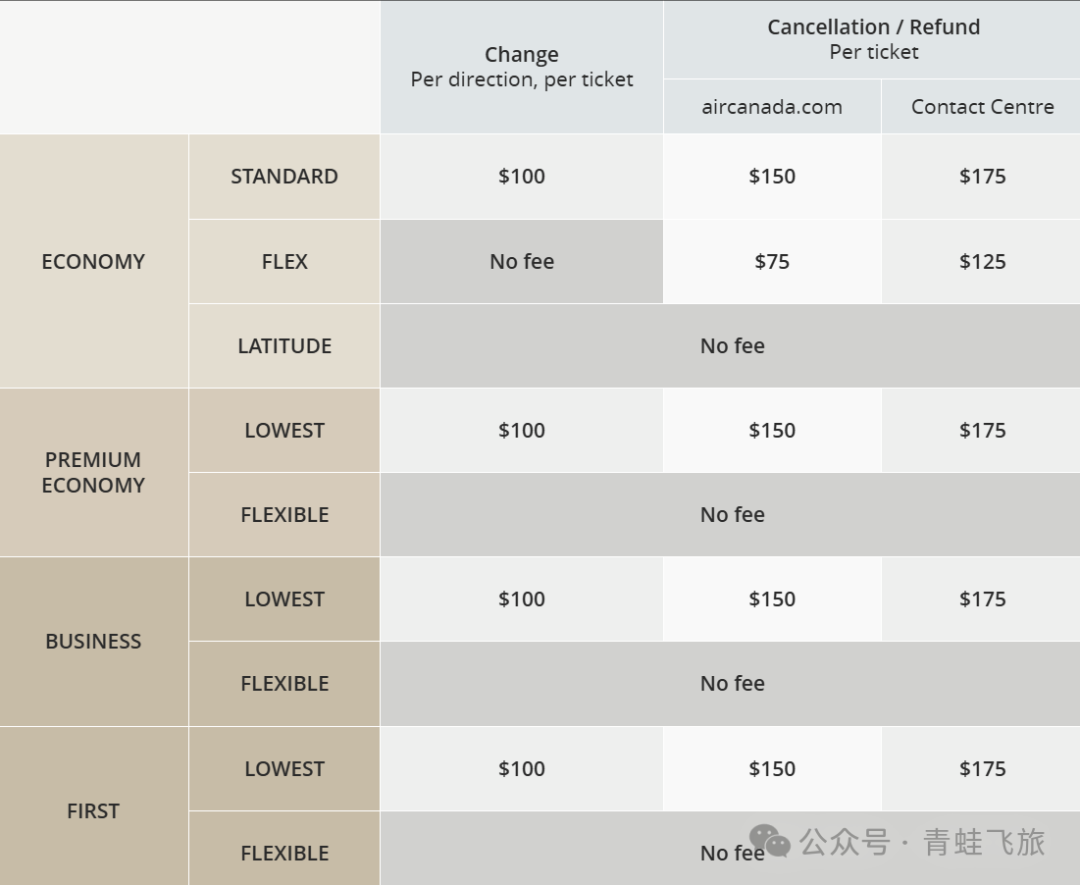Select the $75 cancellation fee cell
This screenshot has height=885, width=1080.
(x=772, y=261)
